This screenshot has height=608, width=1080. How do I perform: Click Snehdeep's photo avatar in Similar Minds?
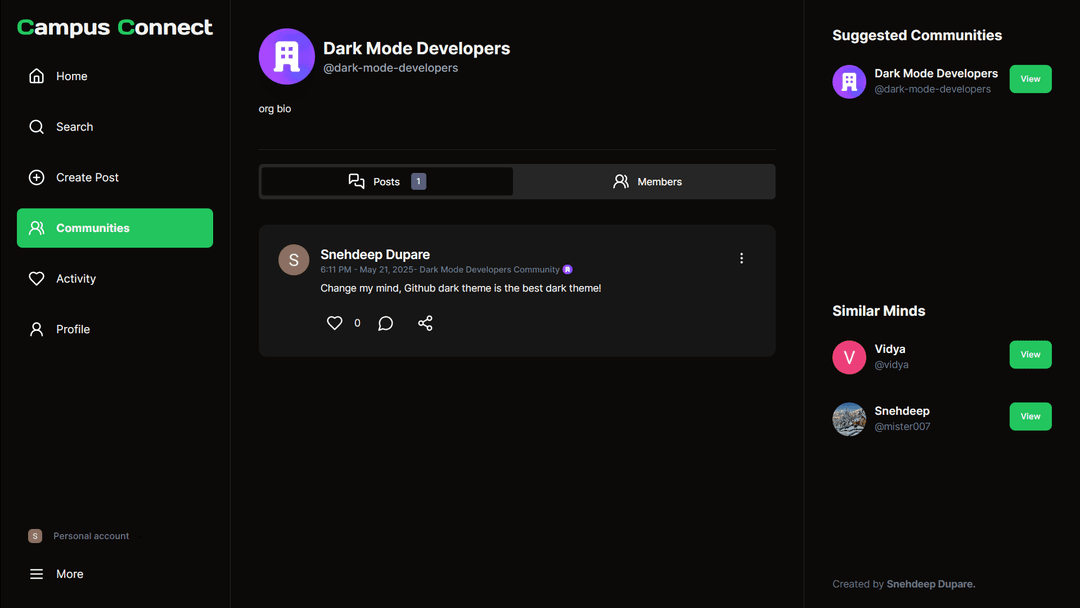click(849, 419)
